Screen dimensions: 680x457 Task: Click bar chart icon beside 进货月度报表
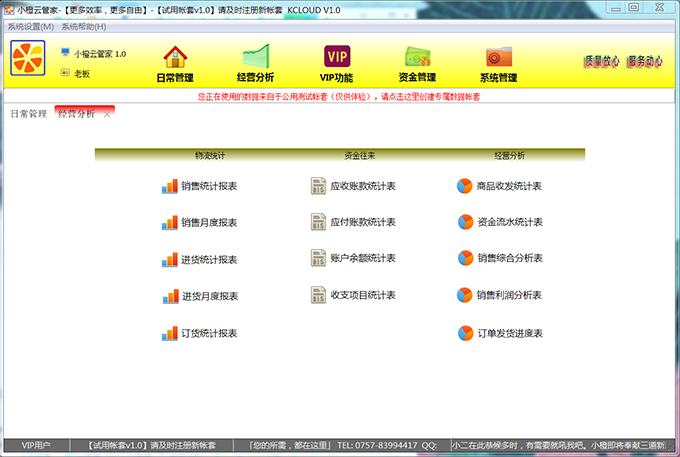(170, 296)
